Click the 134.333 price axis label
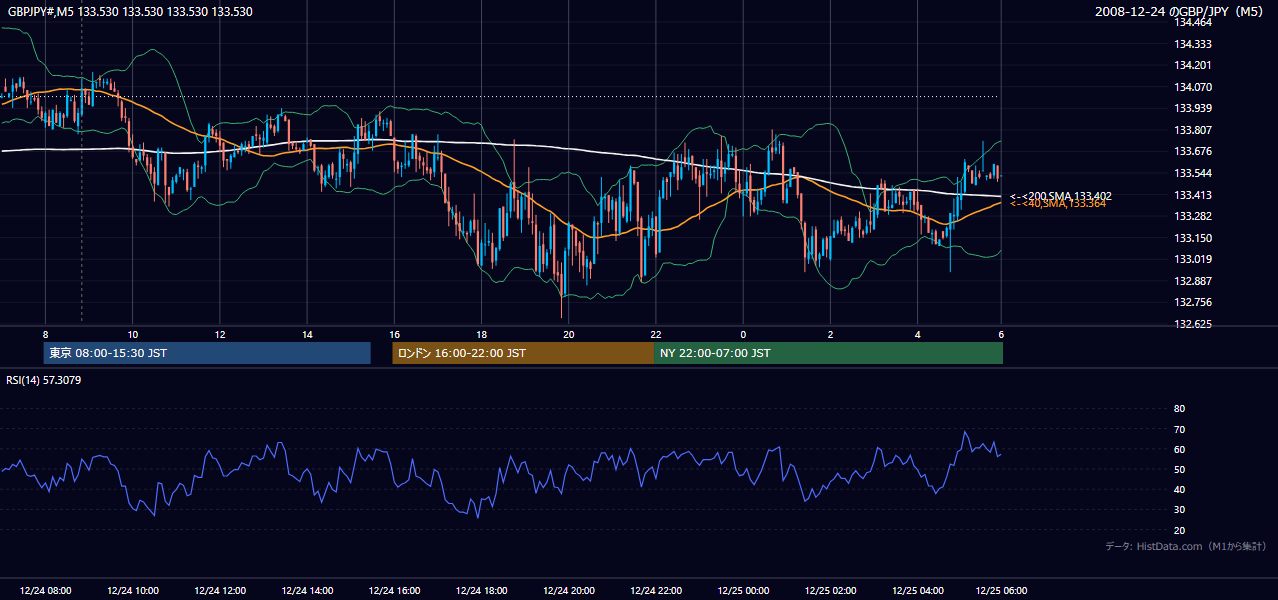1278x600 pixels. (x=1192, y=44)
